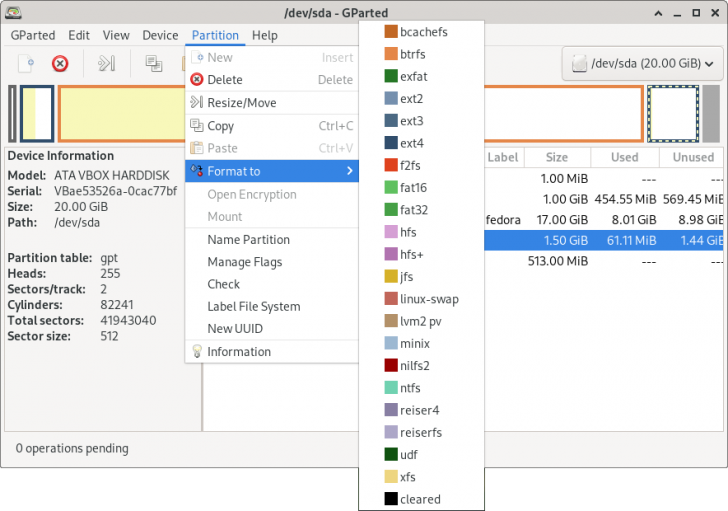Click the red Delete partition toolbar icon
This screenshot has width=728, height=511.
point(60,64)
